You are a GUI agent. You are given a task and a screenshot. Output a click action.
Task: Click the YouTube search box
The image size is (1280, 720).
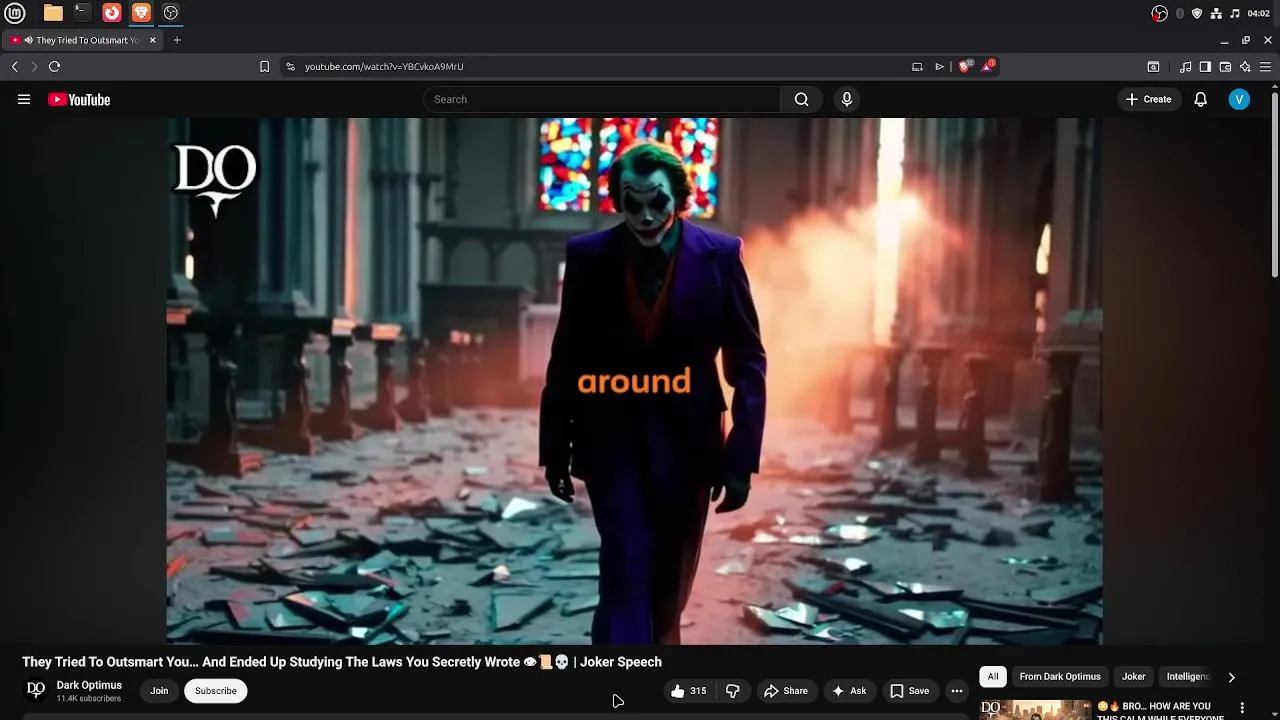pos(602,99)
